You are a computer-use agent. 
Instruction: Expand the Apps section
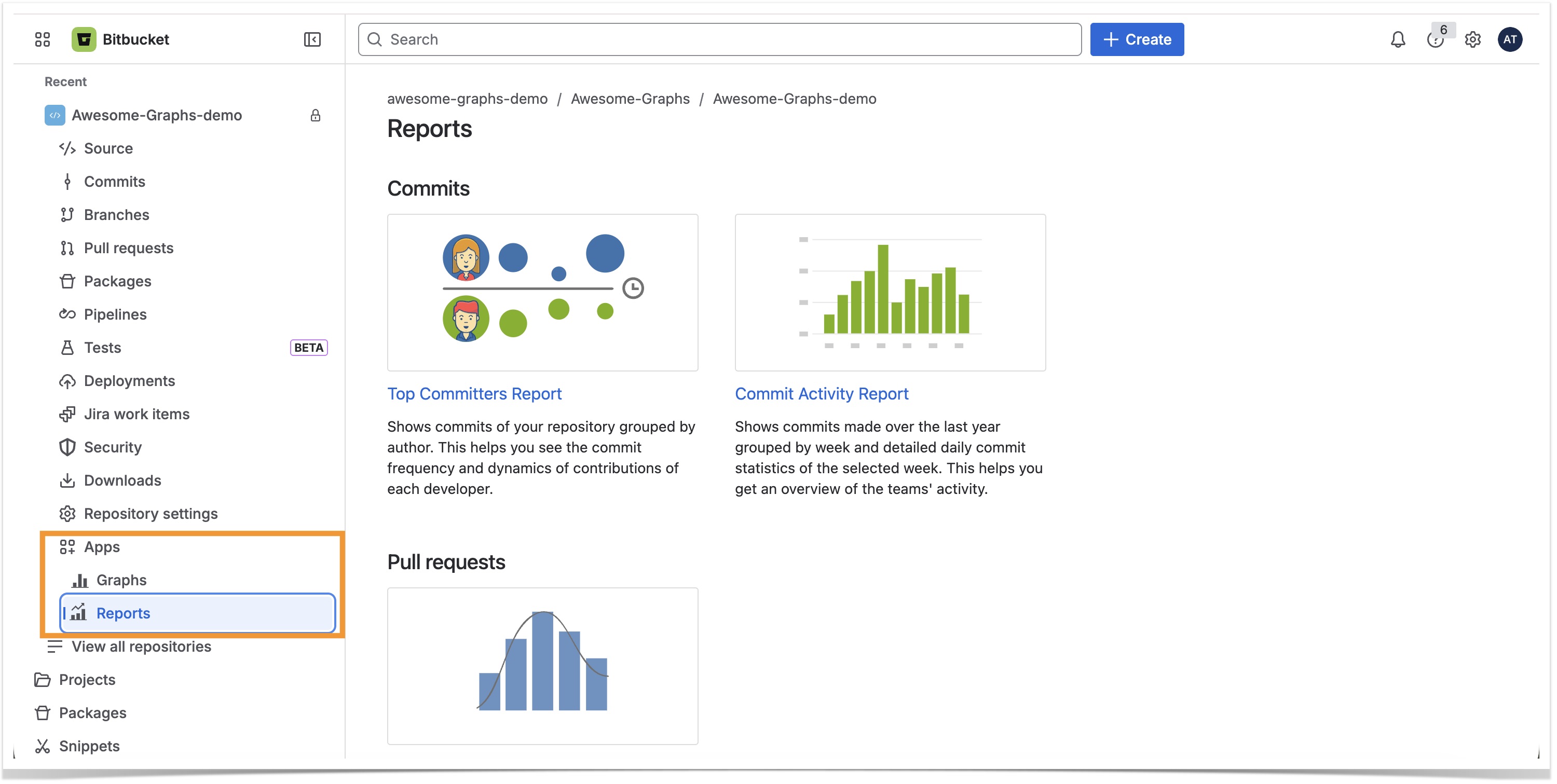102,547
